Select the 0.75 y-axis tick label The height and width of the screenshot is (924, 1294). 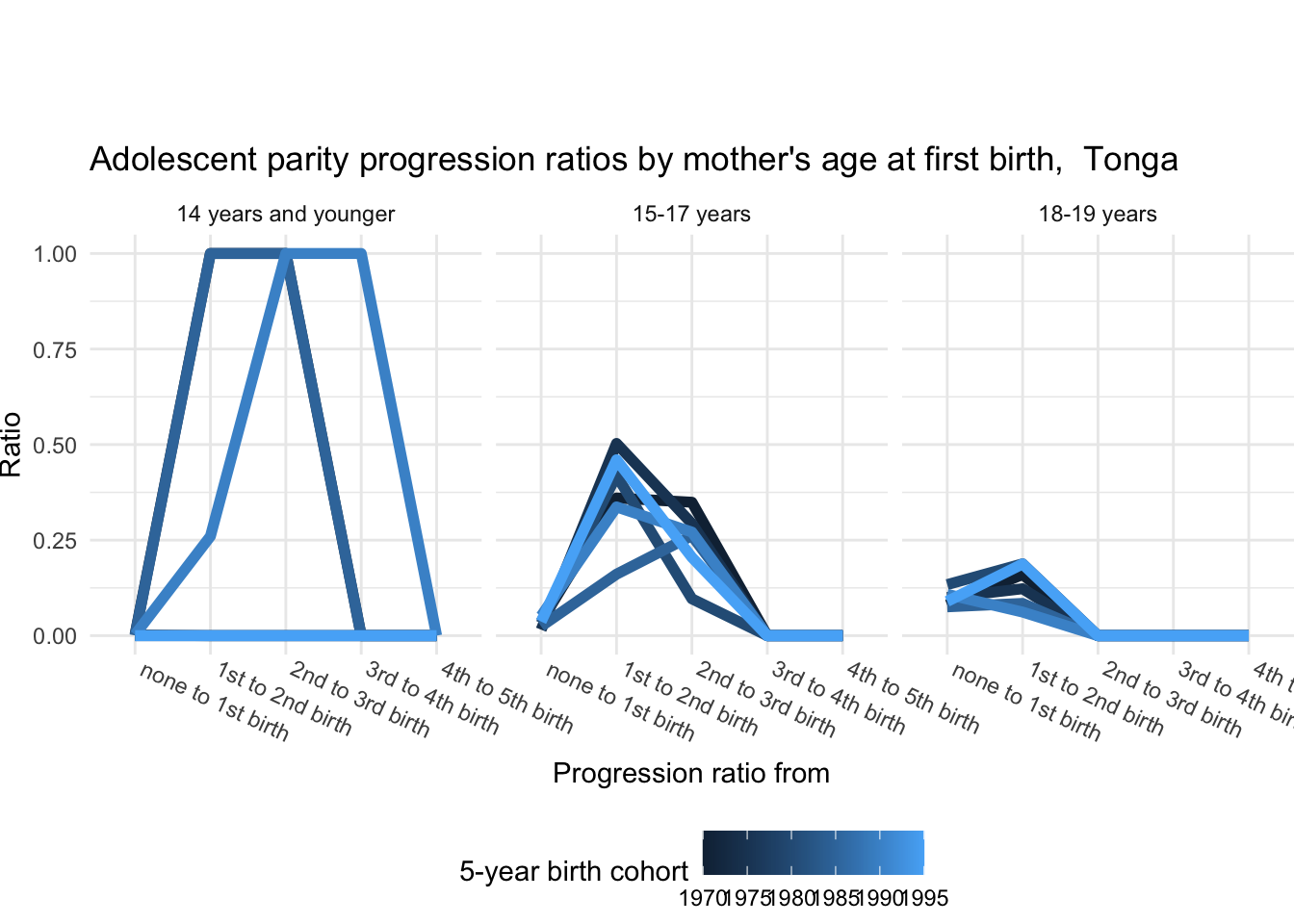coord(54,349)
